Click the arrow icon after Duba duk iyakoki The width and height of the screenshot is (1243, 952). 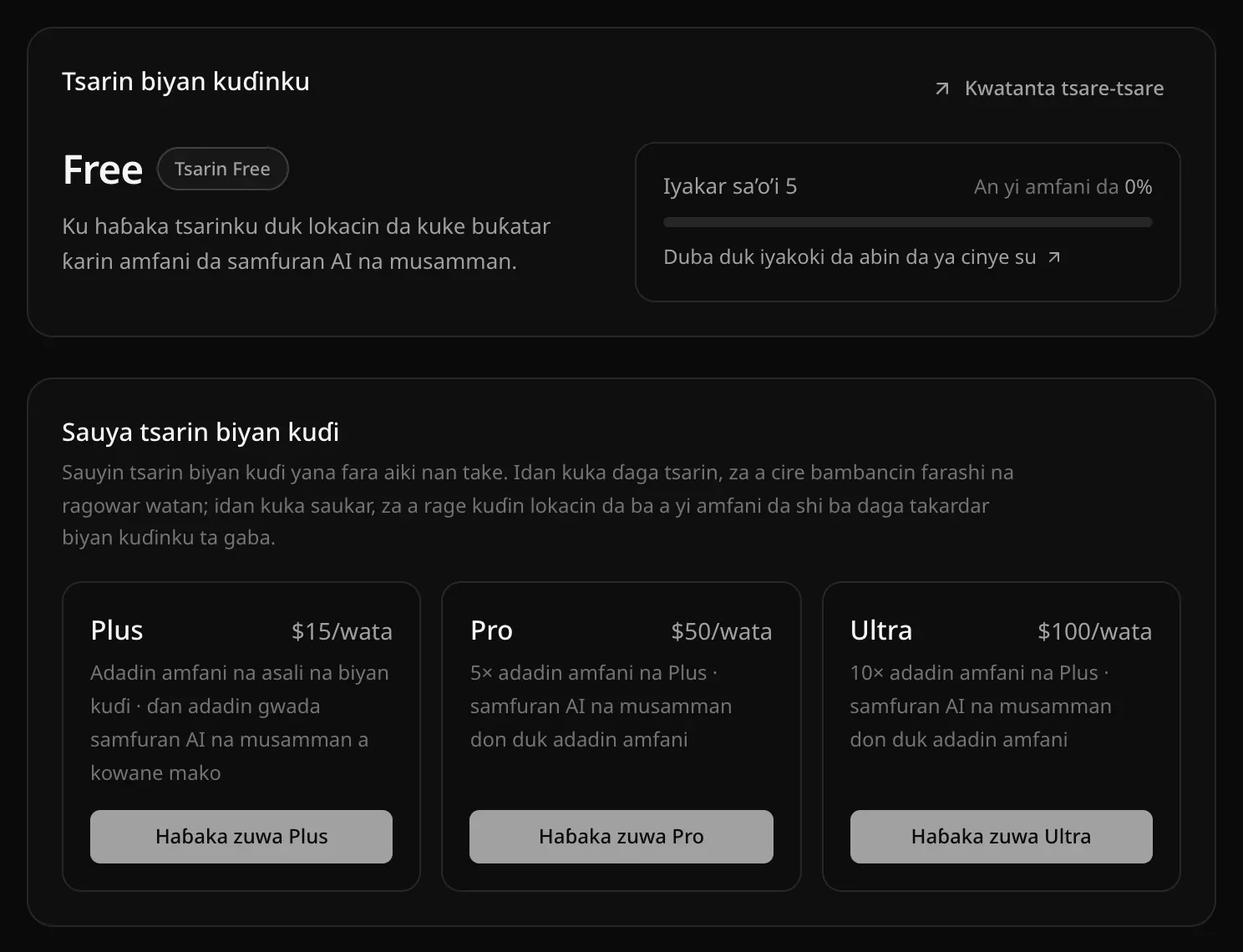[x=1054, y=257]
